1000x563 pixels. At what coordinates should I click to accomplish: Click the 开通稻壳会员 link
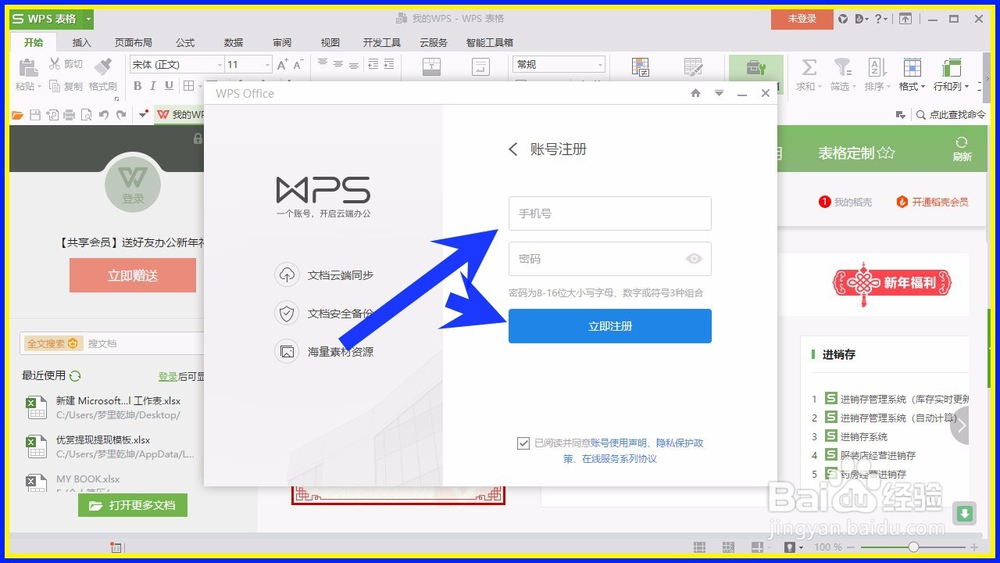[x=932, y=202]
